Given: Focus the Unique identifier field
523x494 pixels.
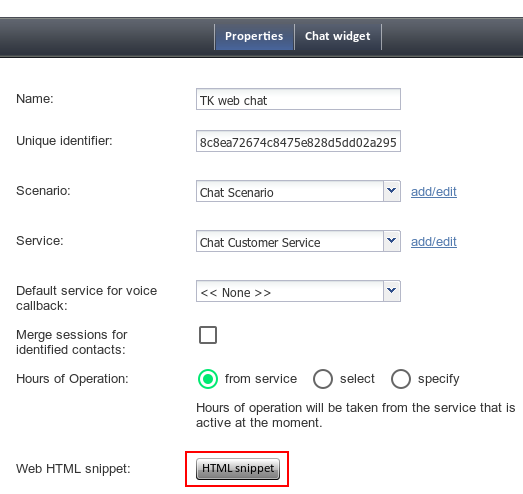Looking at the screenshot, I should coord(298,141).
